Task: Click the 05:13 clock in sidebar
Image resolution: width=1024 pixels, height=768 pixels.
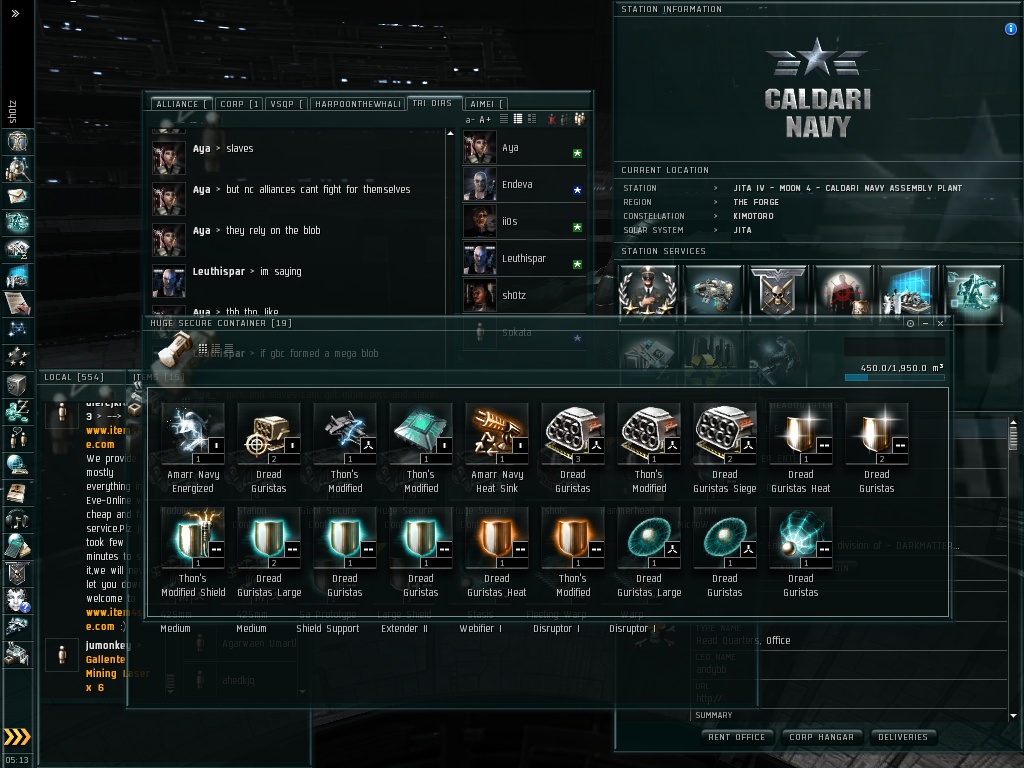Action: point(17,760)
